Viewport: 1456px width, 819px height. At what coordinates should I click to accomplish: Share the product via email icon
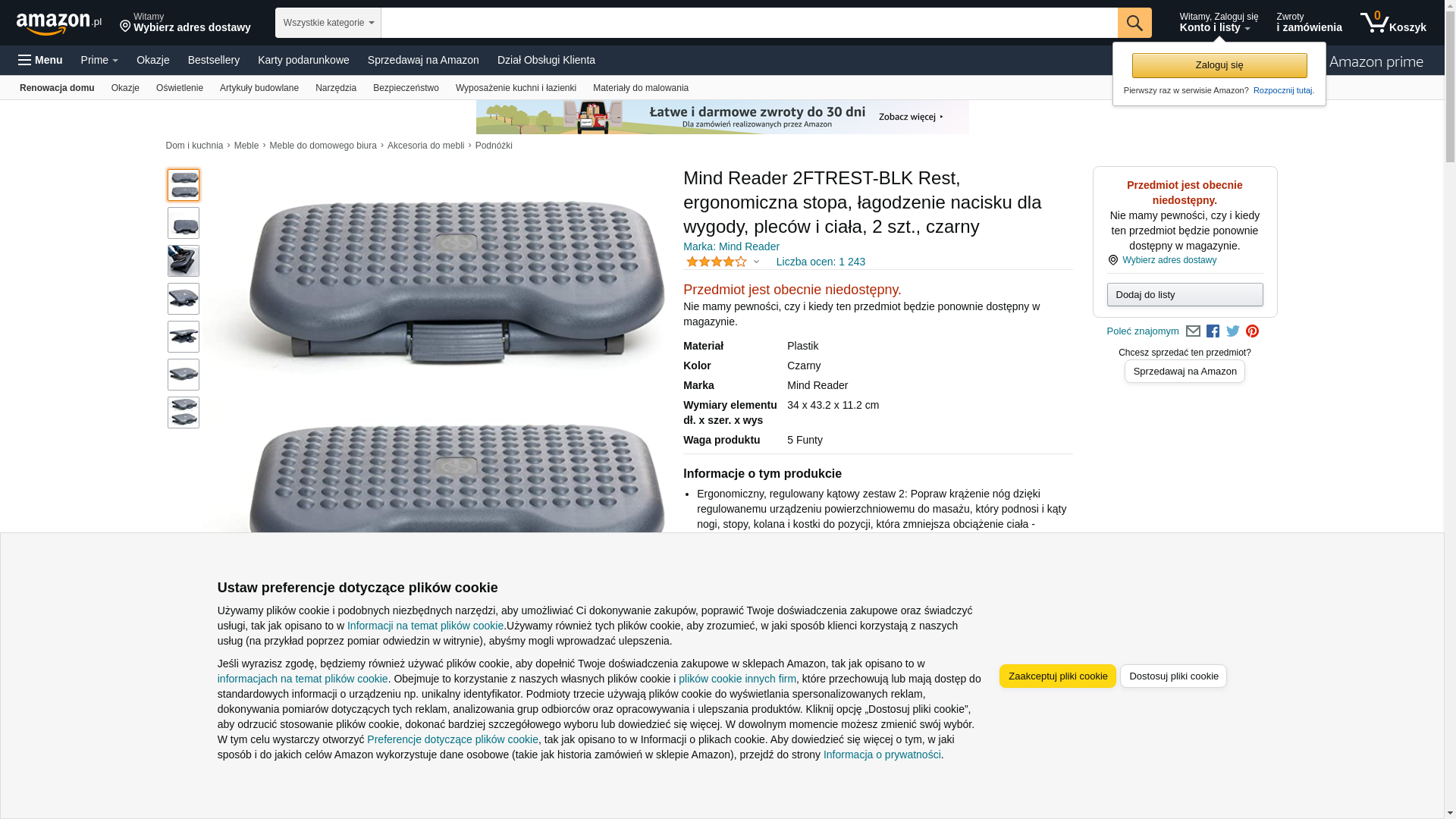coord(1193,331)
